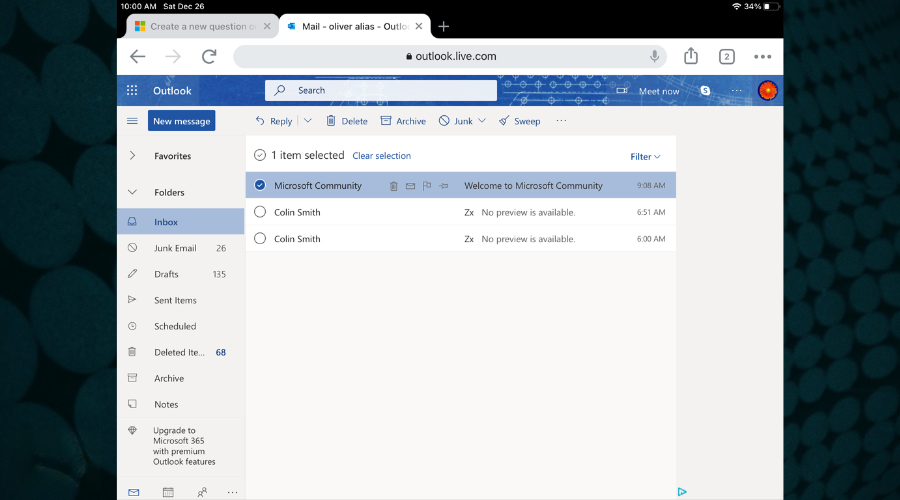The image size is (900, 500).
Task: Open the Sent Items folder
Action: click(181, 300)
